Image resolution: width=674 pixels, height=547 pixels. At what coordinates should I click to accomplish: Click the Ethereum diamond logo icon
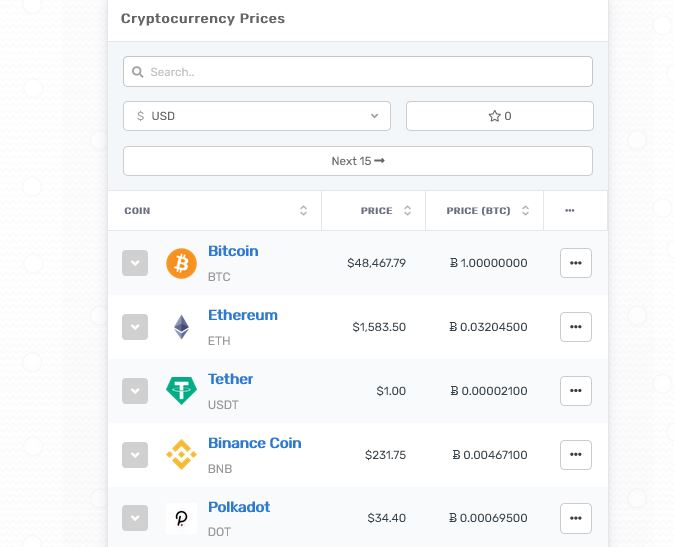tap(181, 327)
